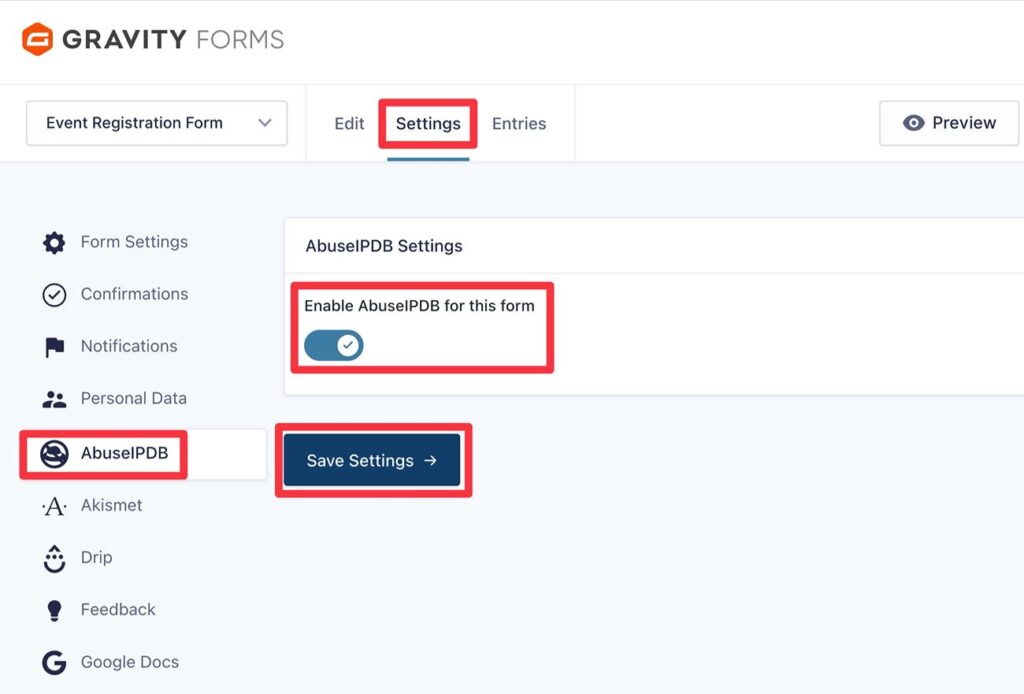Click the 'Enable AbuseIPDB for this form' label
This screenshot has height=694, width=1024.
pos(419,306)
